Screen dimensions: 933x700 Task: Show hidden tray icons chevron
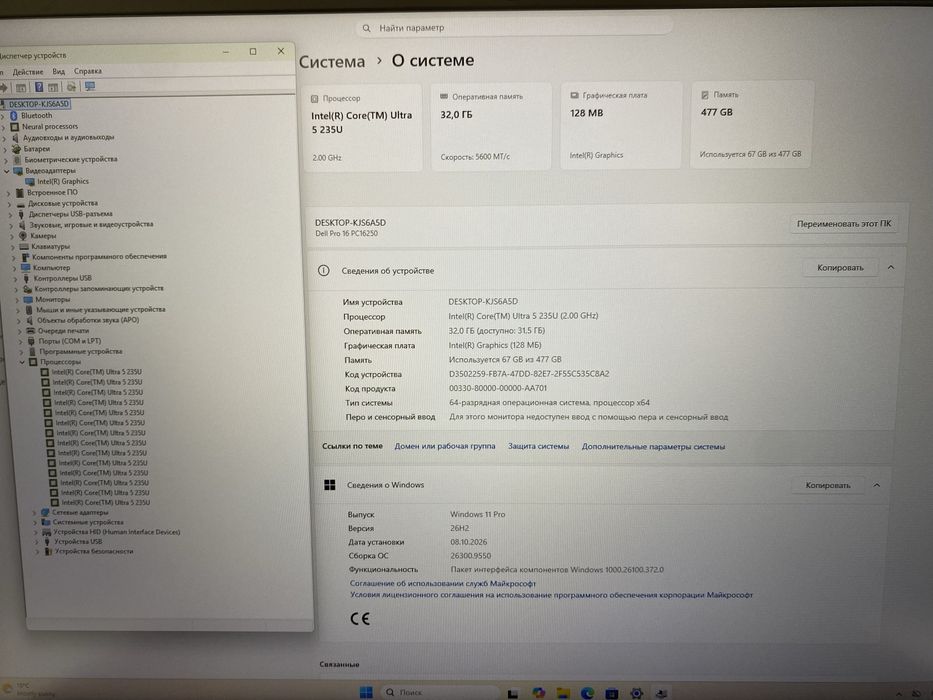pyautogui.click(x=898, y=694)
